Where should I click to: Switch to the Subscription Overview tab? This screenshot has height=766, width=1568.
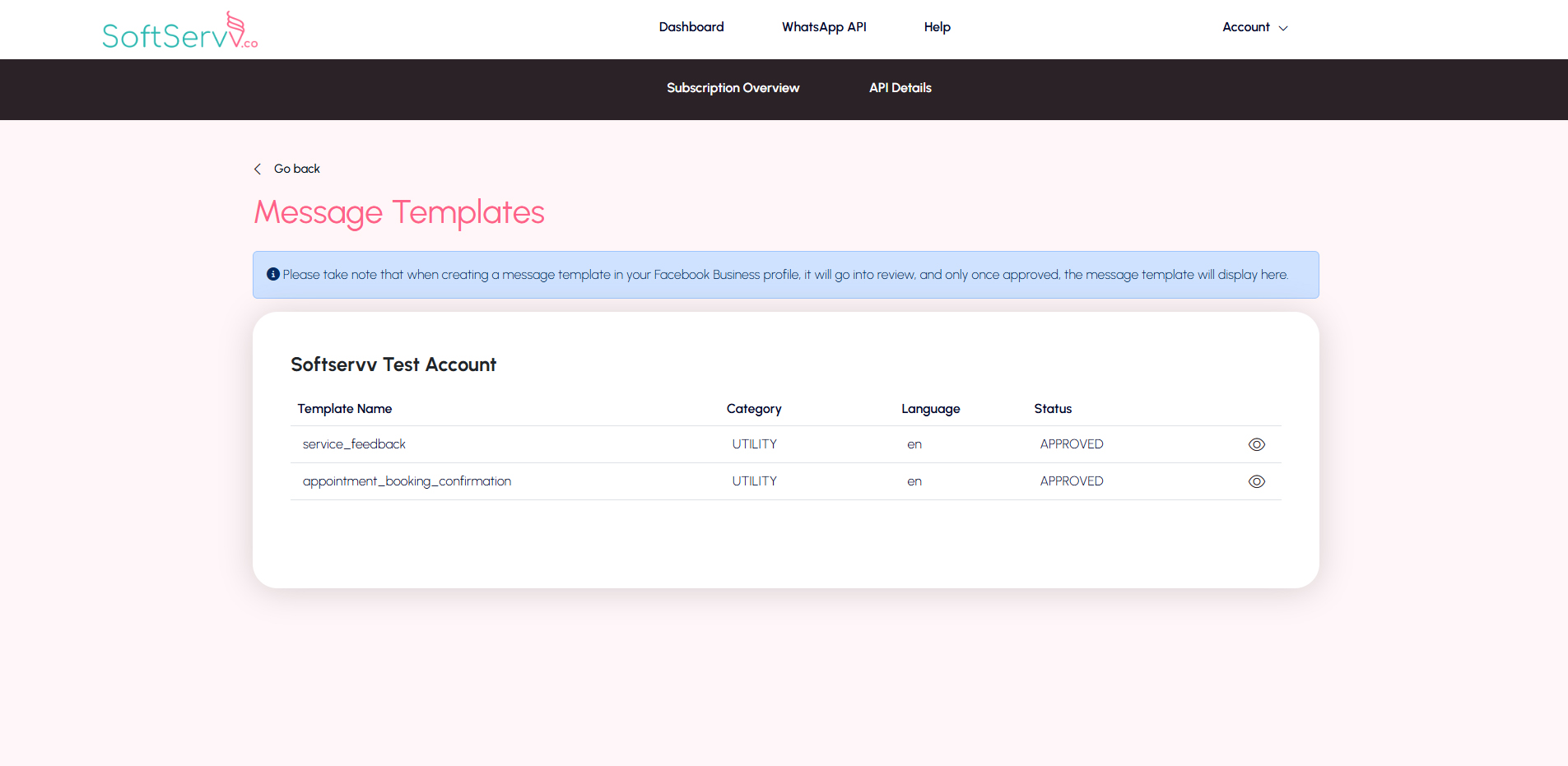(733, 88)
